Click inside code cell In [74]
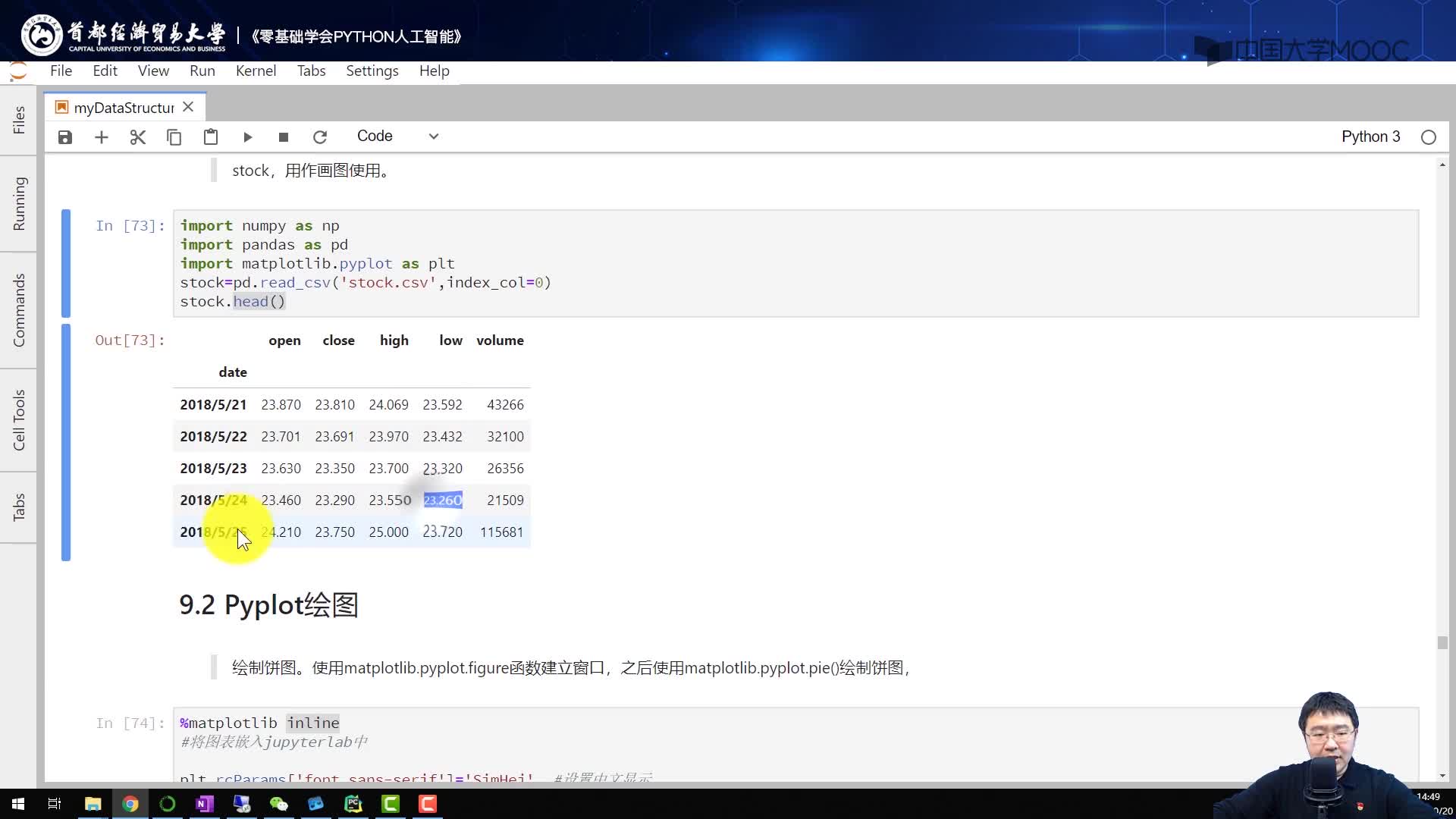This screenshot has width=1456, height=819. tap(795, 744)
